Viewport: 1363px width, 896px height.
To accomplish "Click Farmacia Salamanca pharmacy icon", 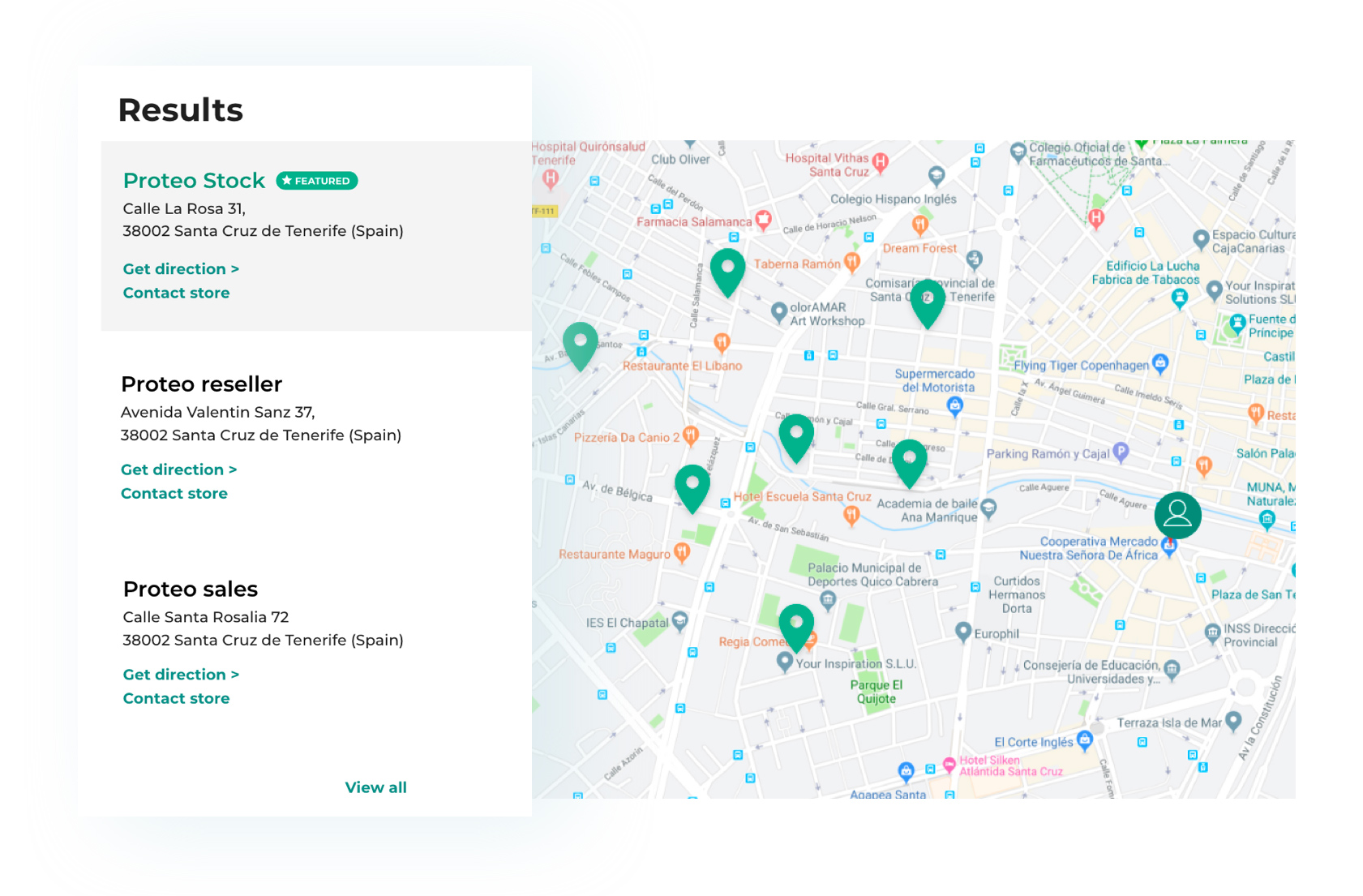I will [763, 220].
